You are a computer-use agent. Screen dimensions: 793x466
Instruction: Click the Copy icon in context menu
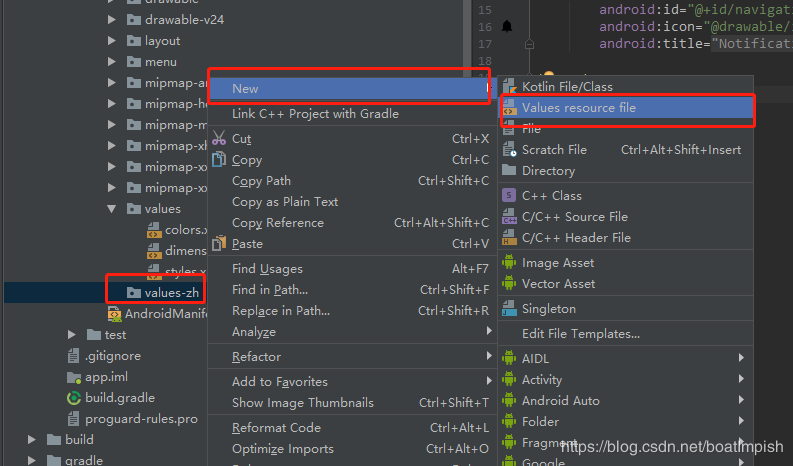click(x=219, y=159)
